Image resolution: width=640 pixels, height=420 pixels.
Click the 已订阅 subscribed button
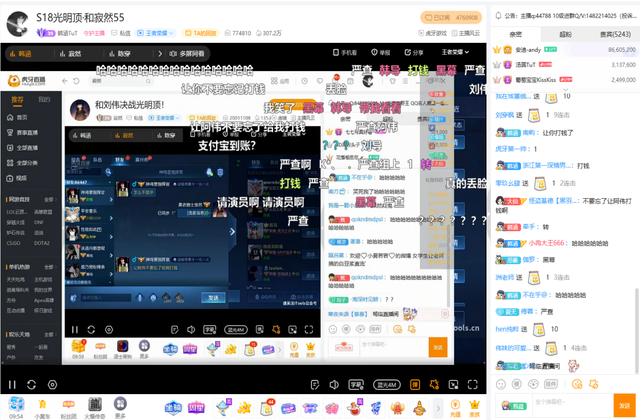[441, 17]
